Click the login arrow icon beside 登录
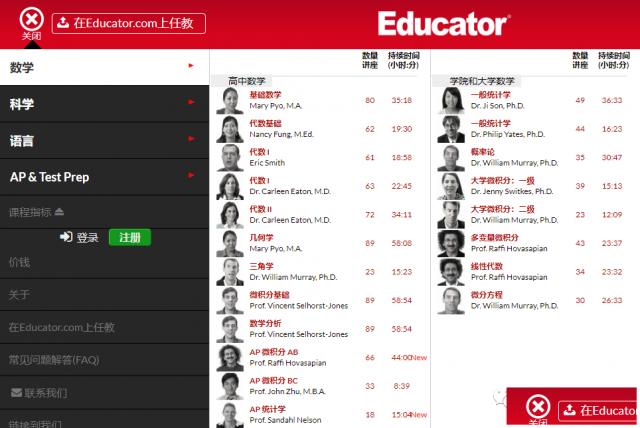640x428 pixels. (x=66, y=237)
